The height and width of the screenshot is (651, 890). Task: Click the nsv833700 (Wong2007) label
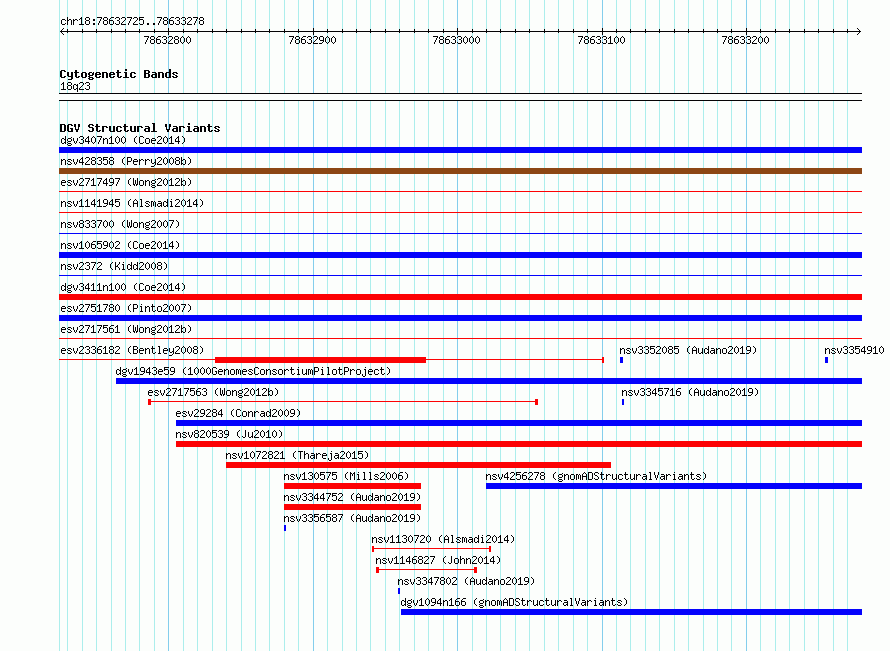(120, 224)
